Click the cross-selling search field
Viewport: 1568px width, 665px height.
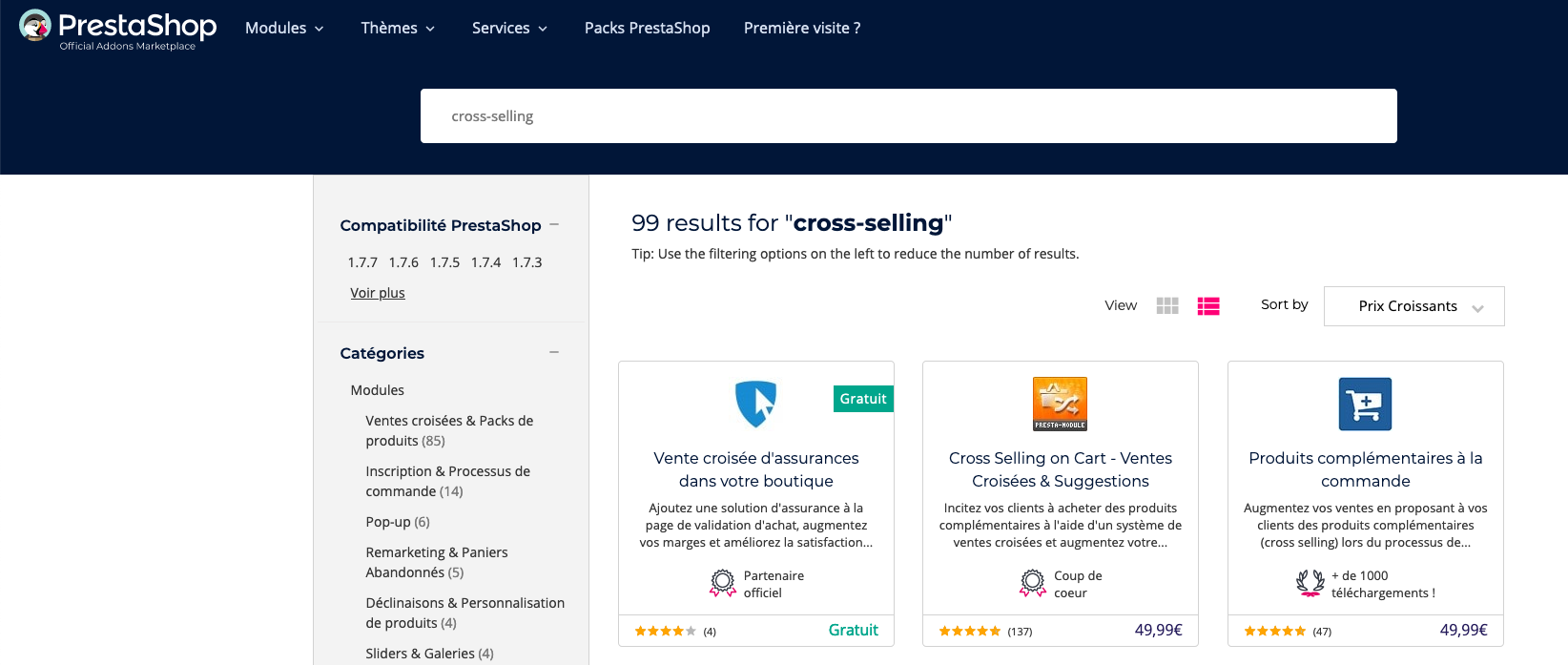(x=908, y=116)
